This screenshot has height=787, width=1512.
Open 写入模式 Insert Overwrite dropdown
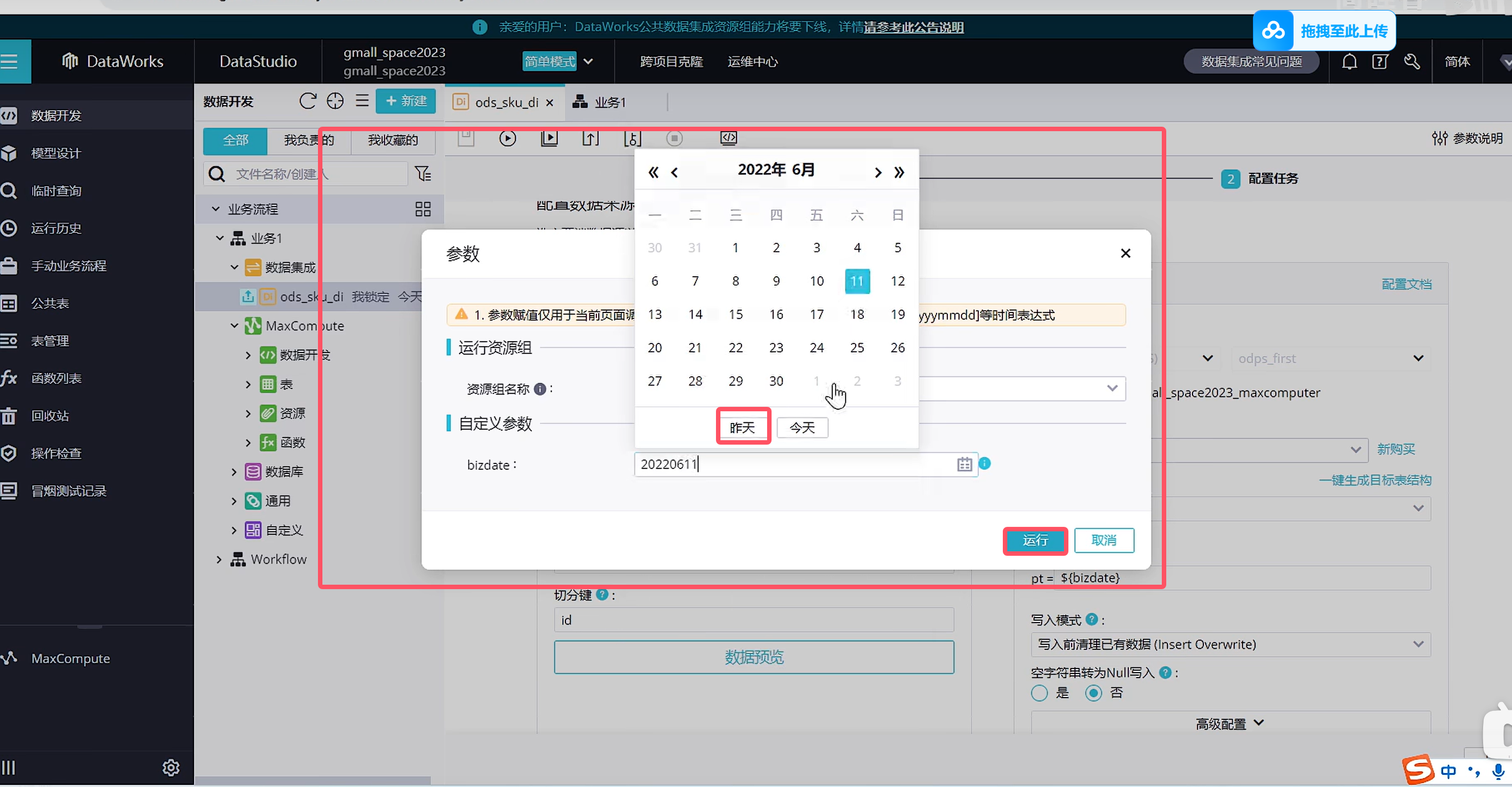pyautogui.click(x=1230, y=644)
